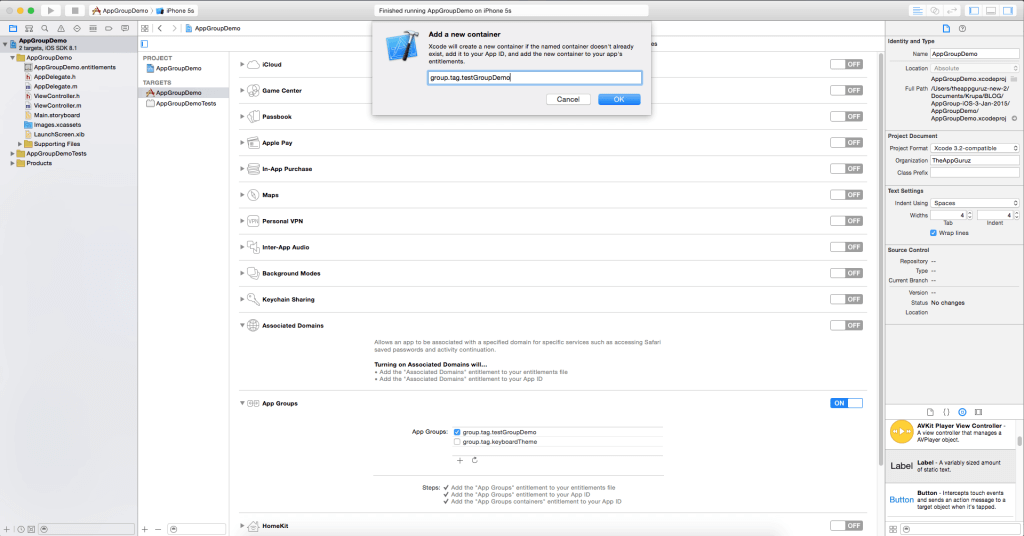Refresh the App Groups list
This screenshot has height=536, width=1024.
(475, 460)
